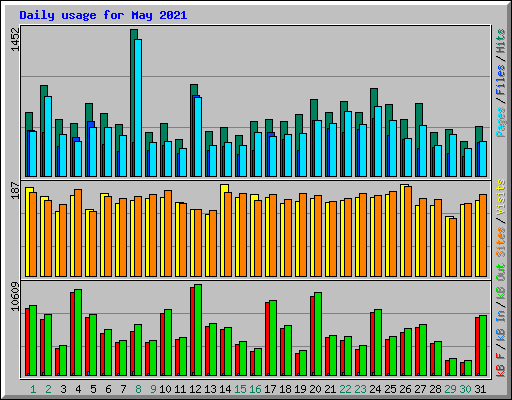Click the yellow Visits bar for day 26
The width and height of the screenshot is (512, 400).
tap(402, 230)
